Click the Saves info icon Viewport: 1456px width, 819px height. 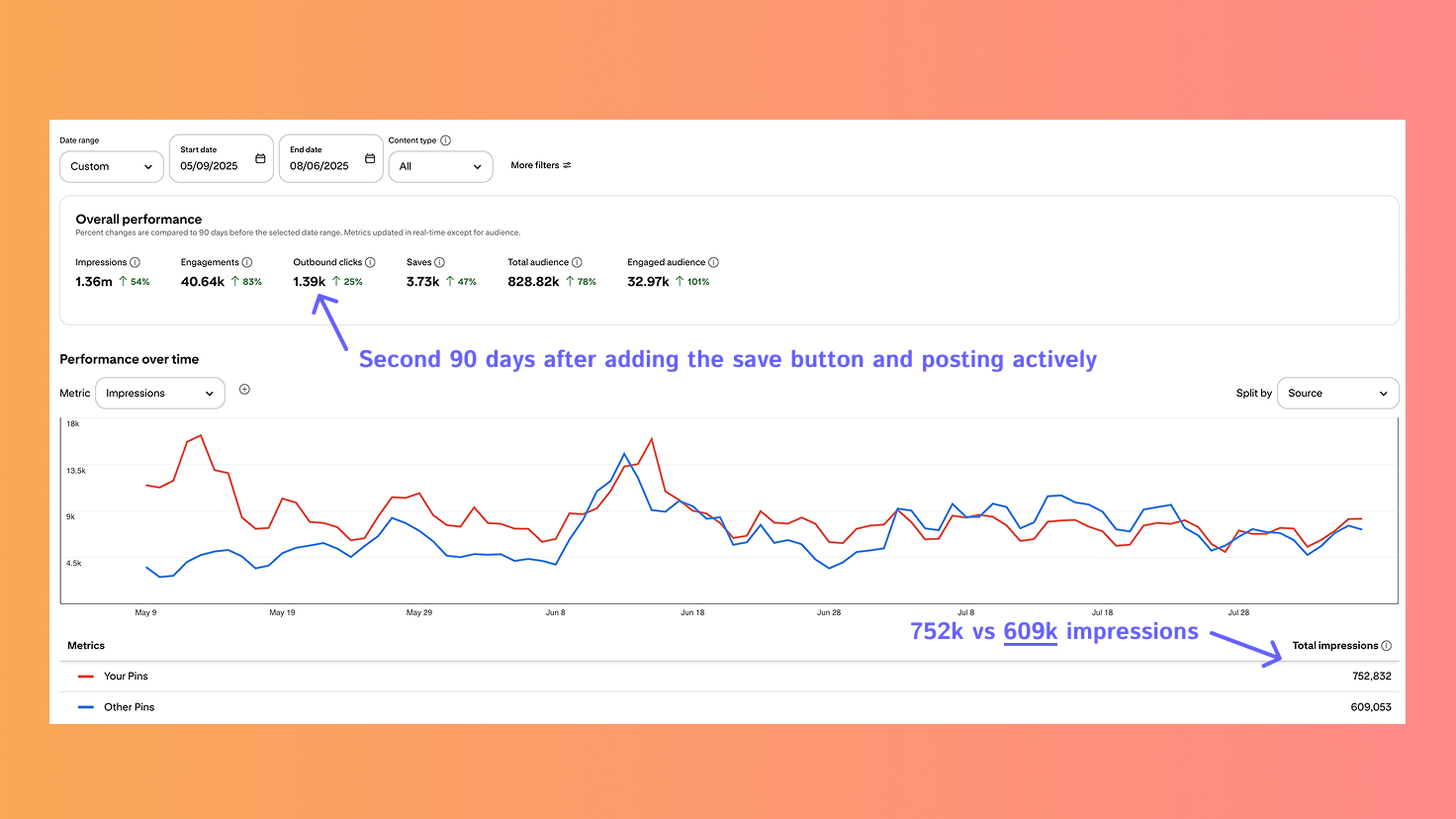(438, 262)
